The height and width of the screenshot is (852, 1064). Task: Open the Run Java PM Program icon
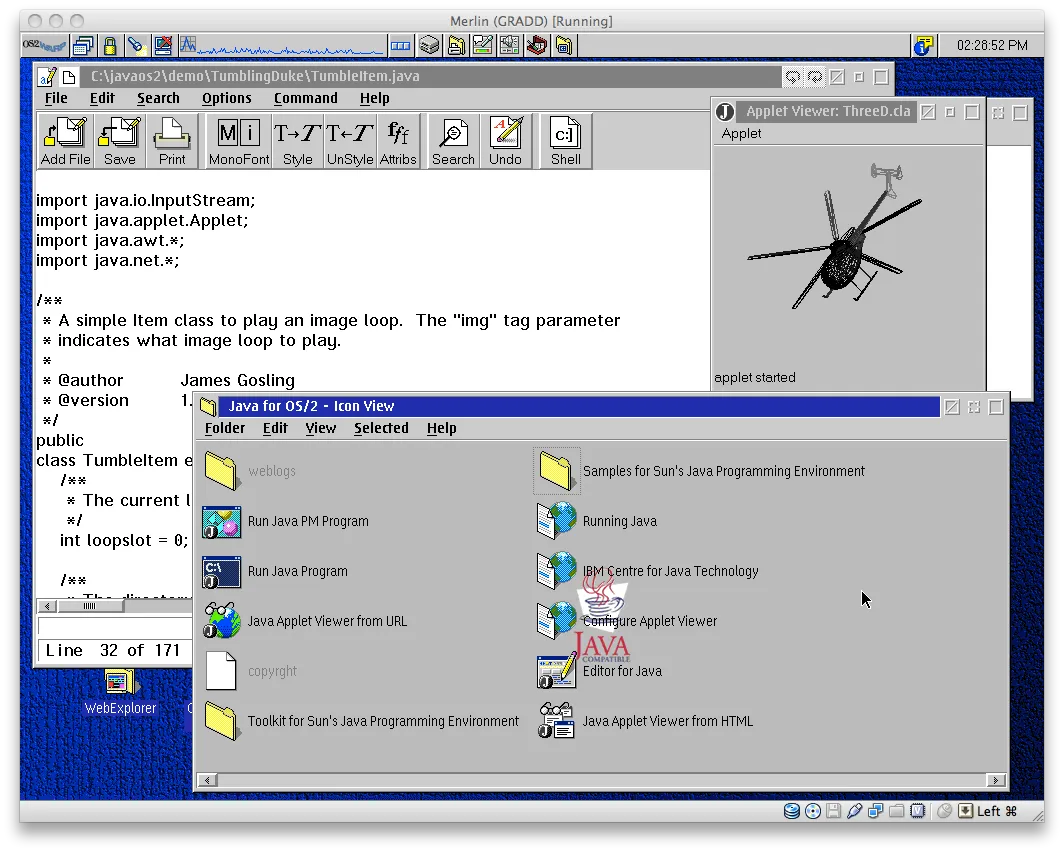tap(221, 522)
